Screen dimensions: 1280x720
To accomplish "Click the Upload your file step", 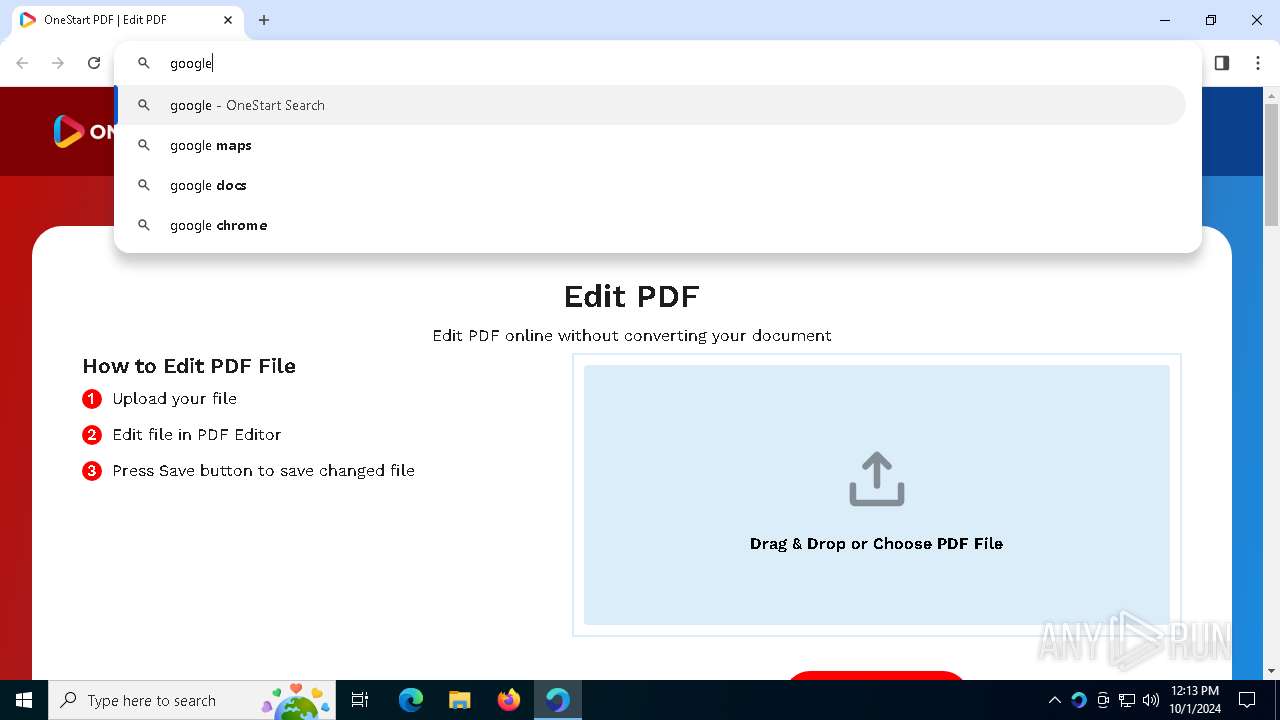I will point(174,398).
